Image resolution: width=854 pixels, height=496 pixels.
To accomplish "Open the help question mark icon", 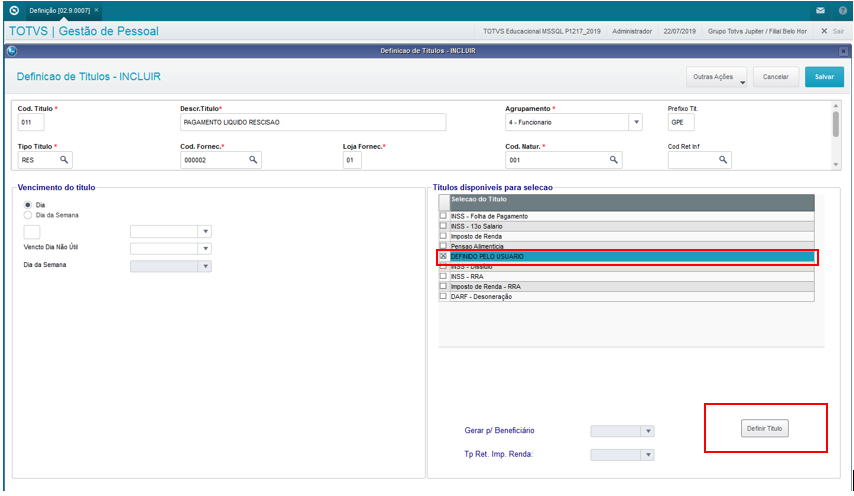I will (843, 10).
